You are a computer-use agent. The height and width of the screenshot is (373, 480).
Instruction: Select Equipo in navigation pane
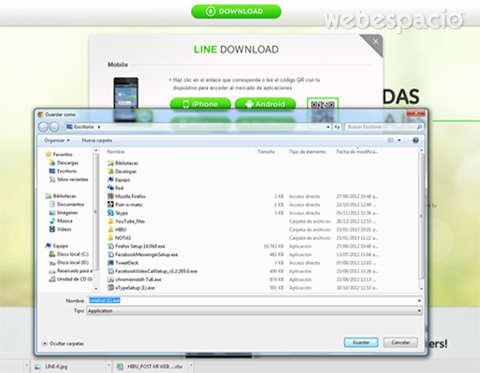coord(56,246)
